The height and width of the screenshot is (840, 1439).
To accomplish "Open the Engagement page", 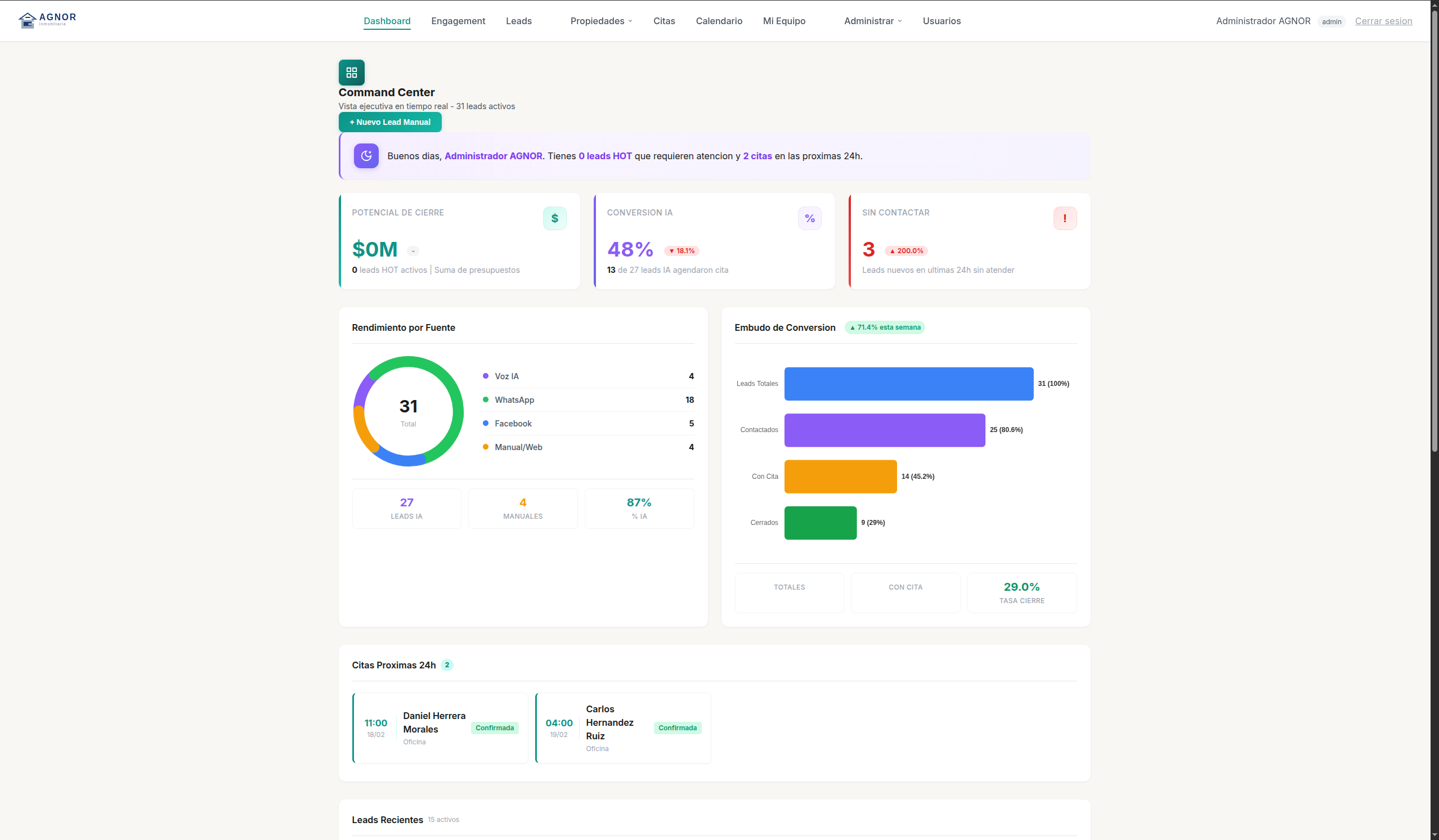I will coord(458,21).
